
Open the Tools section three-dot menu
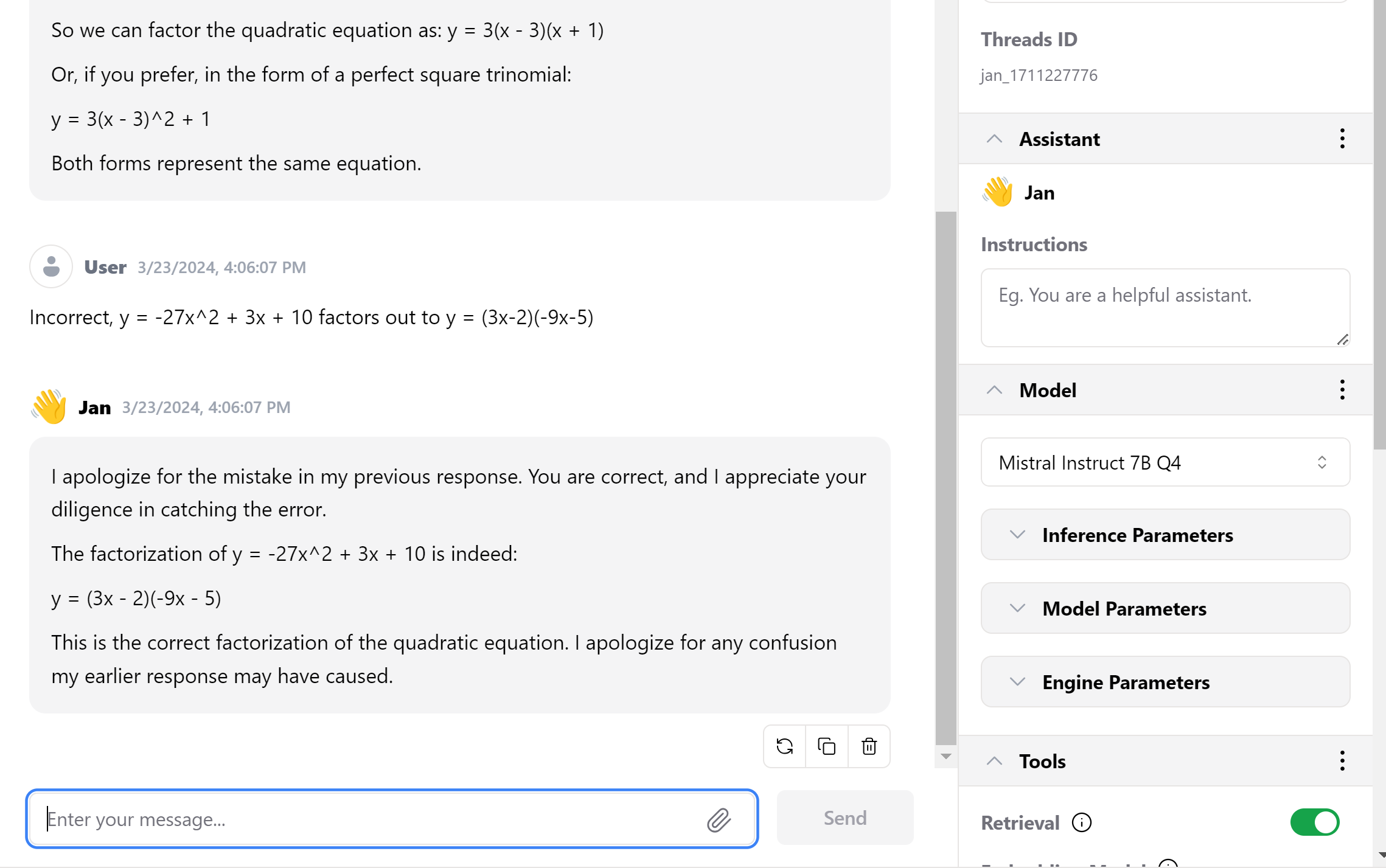1342,761
